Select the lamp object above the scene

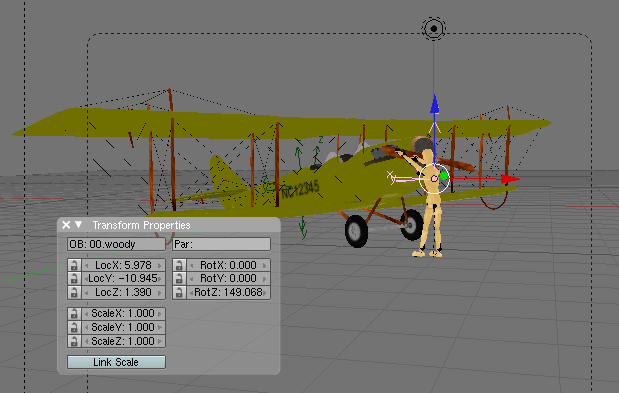433,29
